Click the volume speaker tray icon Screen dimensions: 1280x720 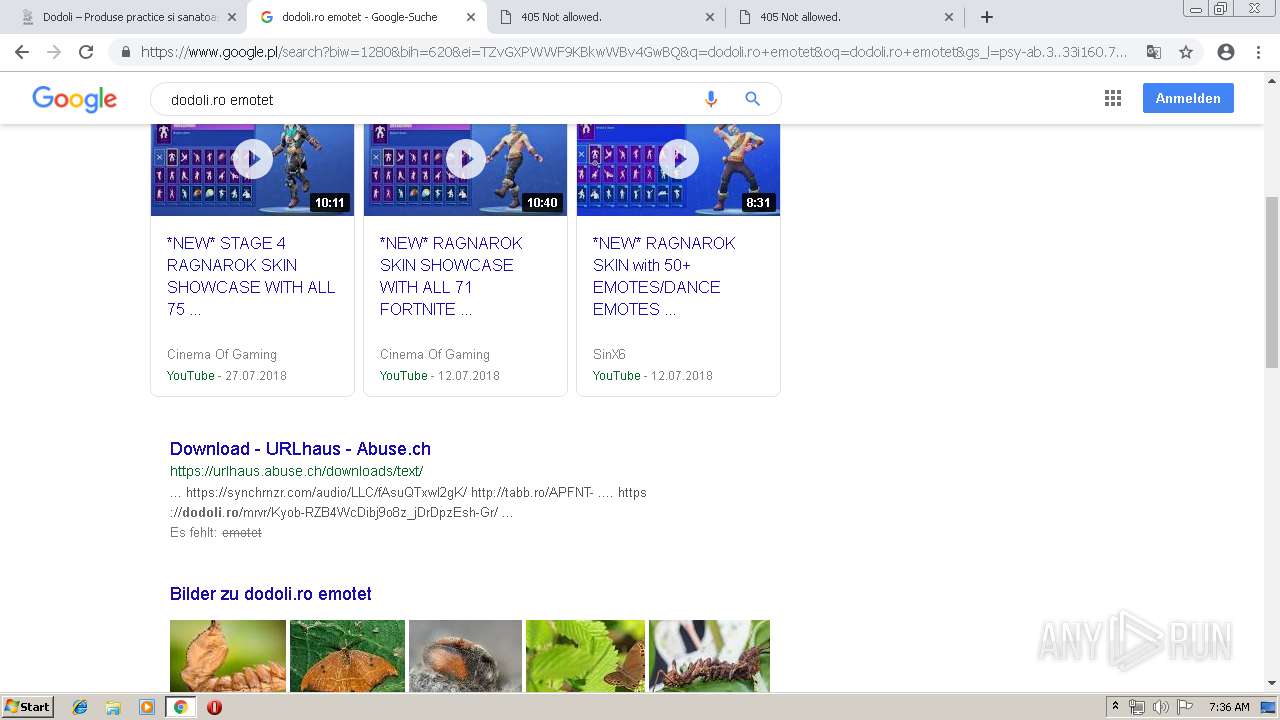click(1161, 707)
